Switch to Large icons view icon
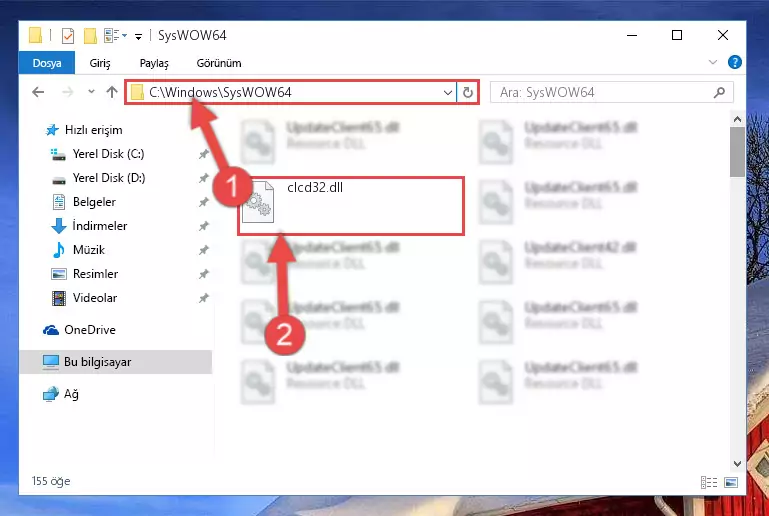Viewport: 769px width, 516px height. coord(731,483)
